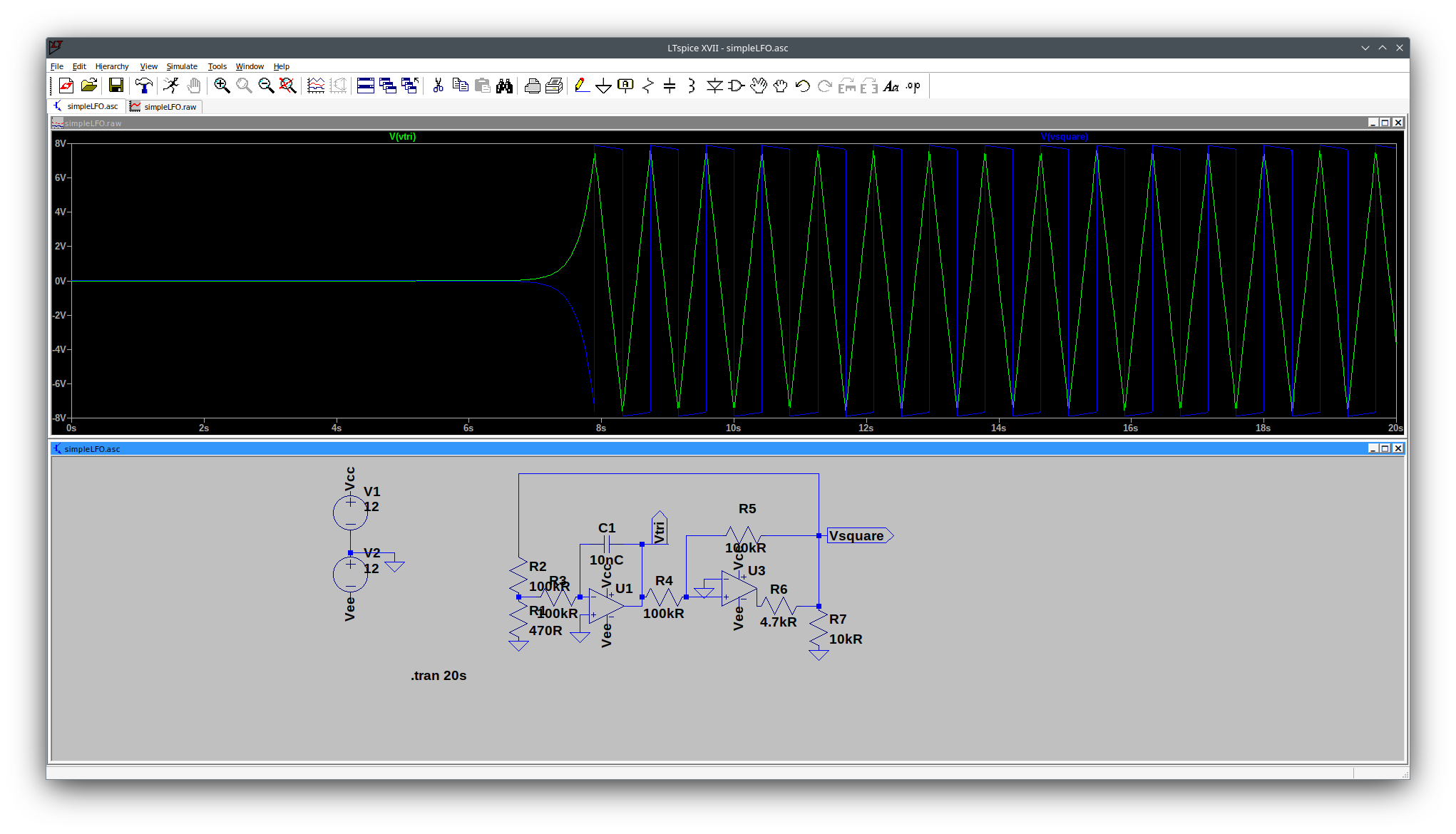Select the capacitor placement tool
This screenshot has height=834, width=1456.
[670, 86]
